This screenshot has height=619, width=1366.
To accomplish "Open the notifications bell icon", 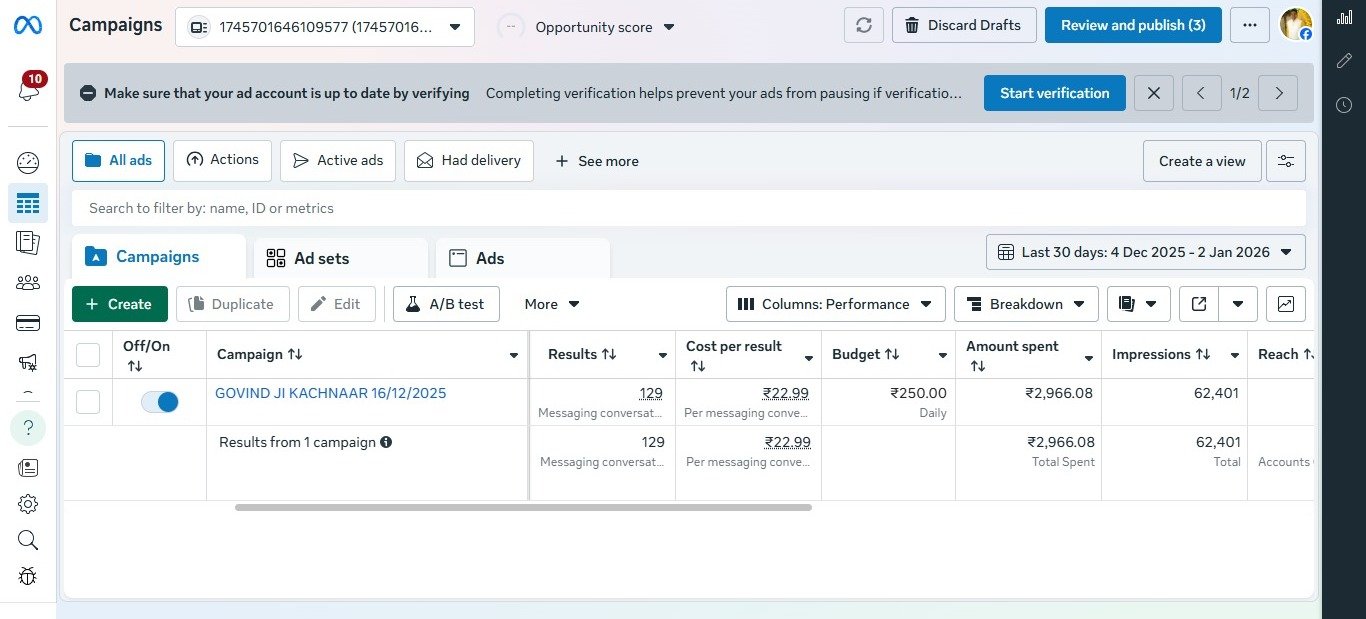I will (x=28, y=90).
